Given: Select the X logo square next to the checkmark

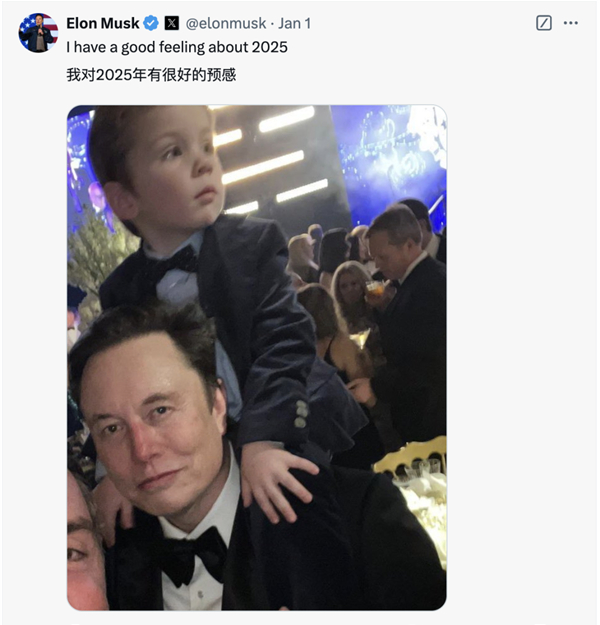Looking at the screenshot, I should coord(172,23).
